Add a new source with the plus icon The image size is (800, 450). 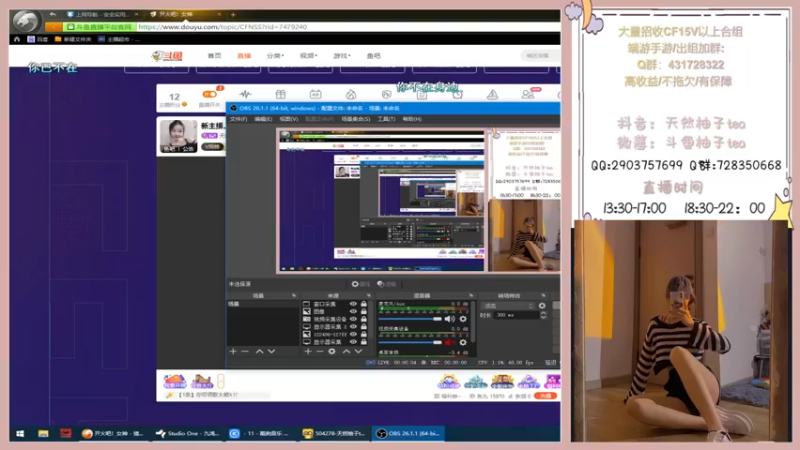coord(308,352)
